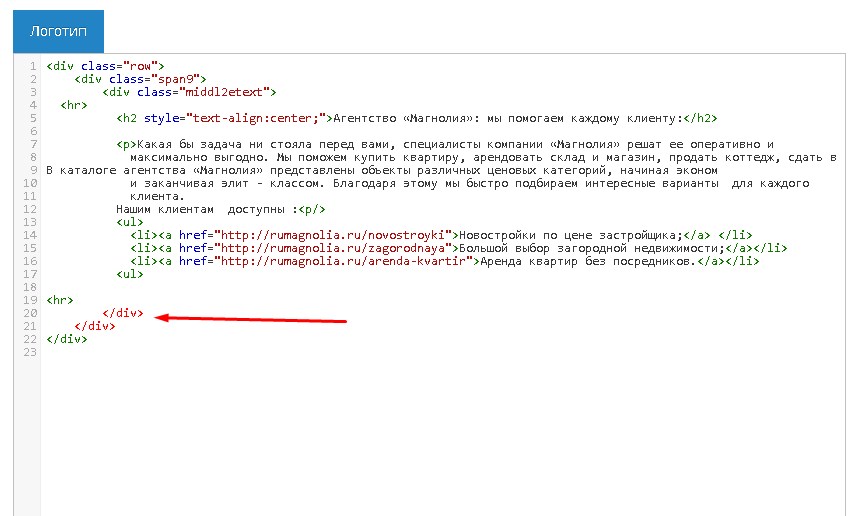The height and width of the screenshot is (516, 856).
Task: Click the text Новостройки по цене застройщика
Action: pos(571,235)
